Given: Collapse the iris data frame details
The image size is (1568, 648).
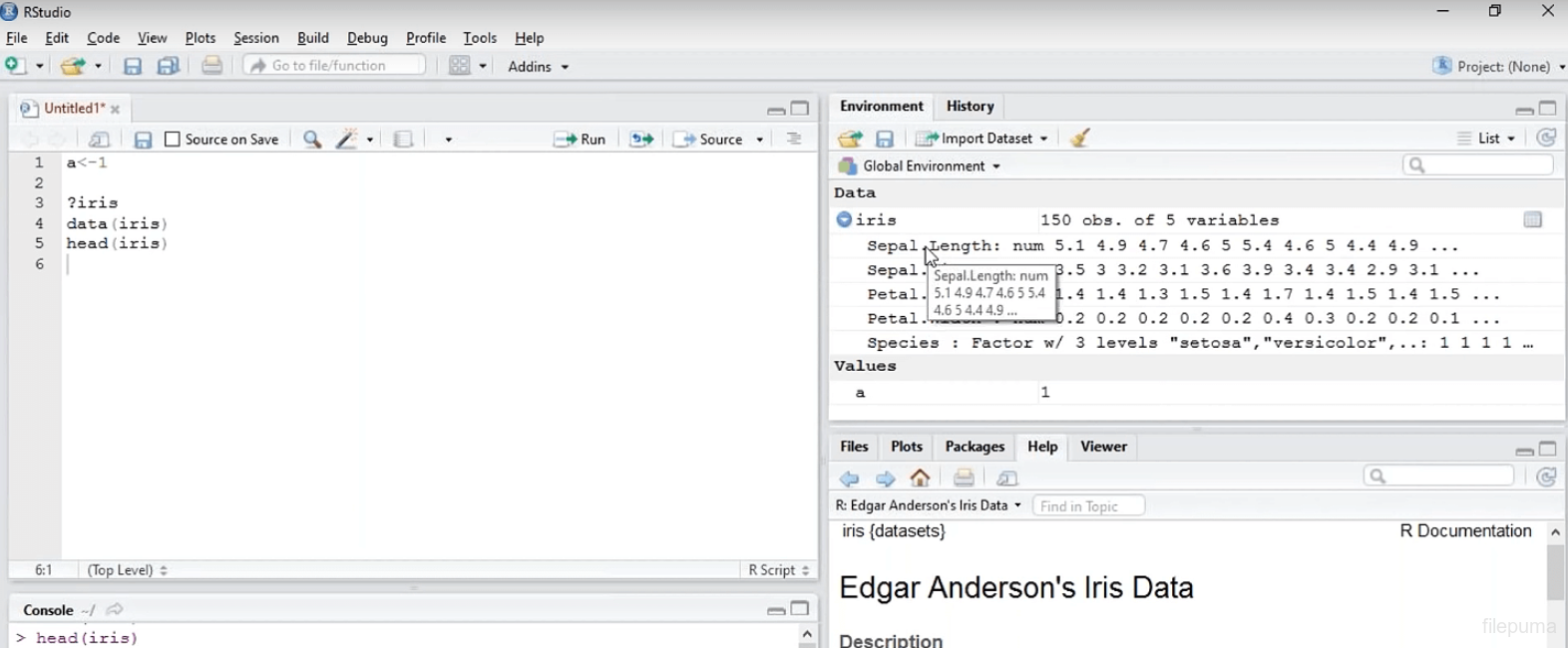Looking at the screenshot, I should [x=844, y=220].
